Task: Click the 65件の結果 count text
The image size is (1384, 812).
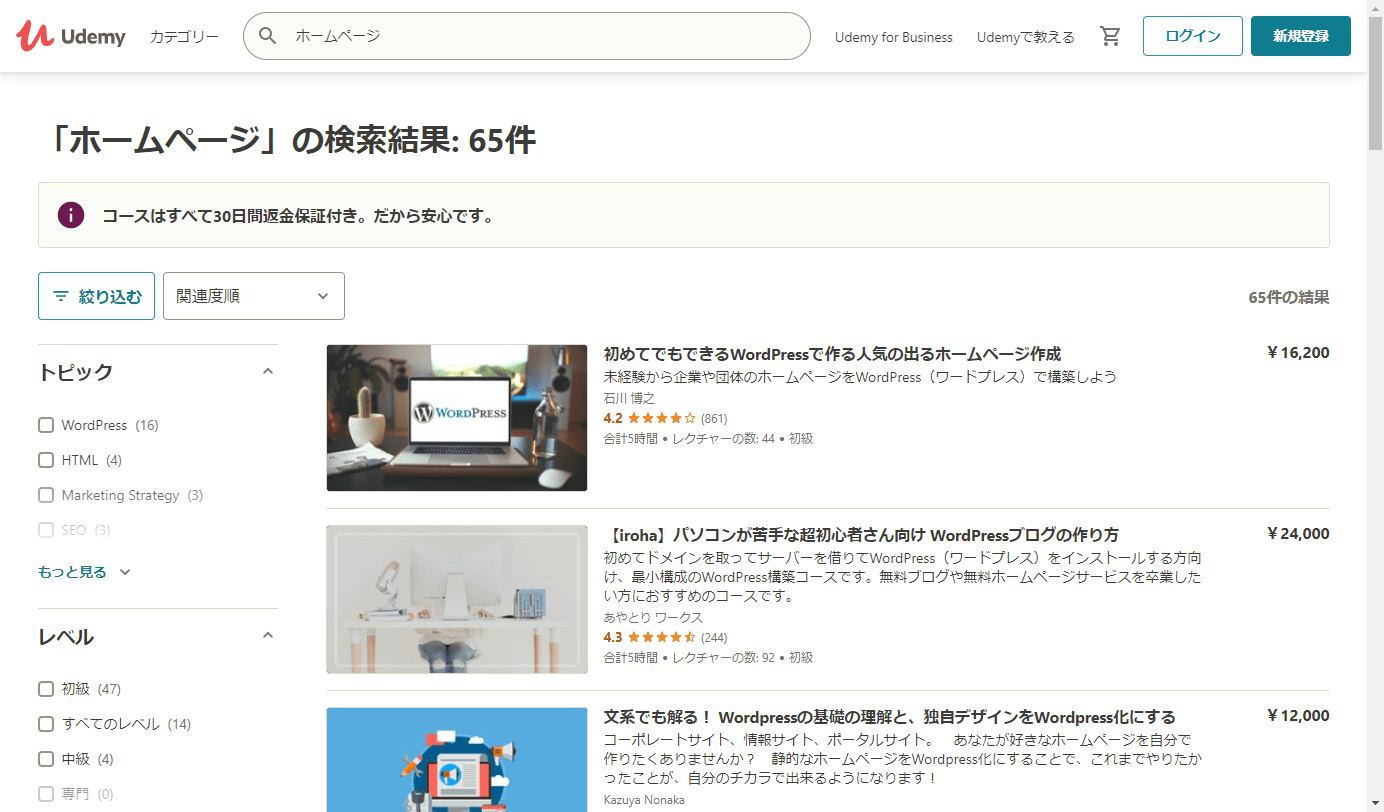Action: tap(1289, 297)
